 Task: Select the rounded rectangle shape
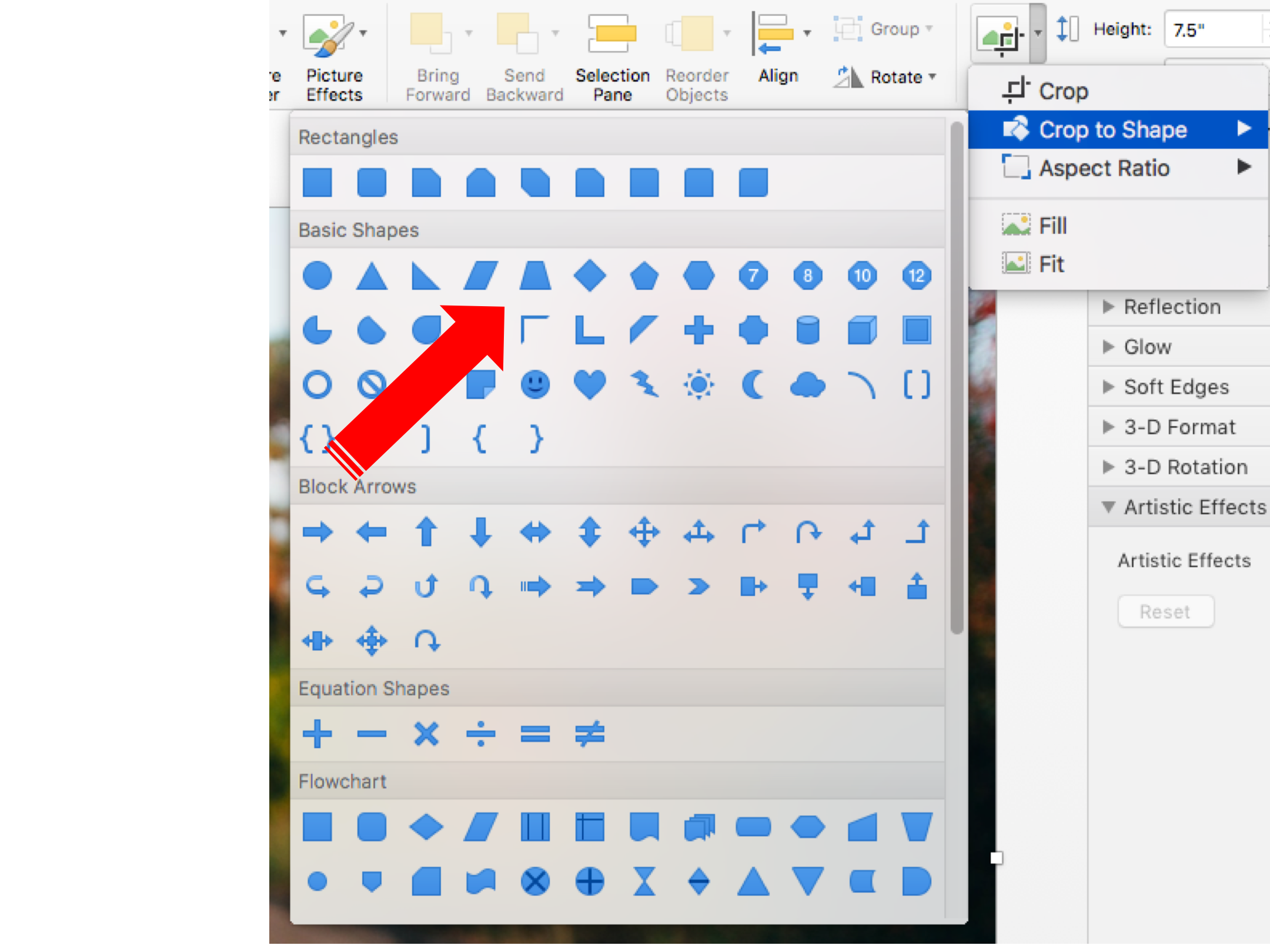coord(372,183)
